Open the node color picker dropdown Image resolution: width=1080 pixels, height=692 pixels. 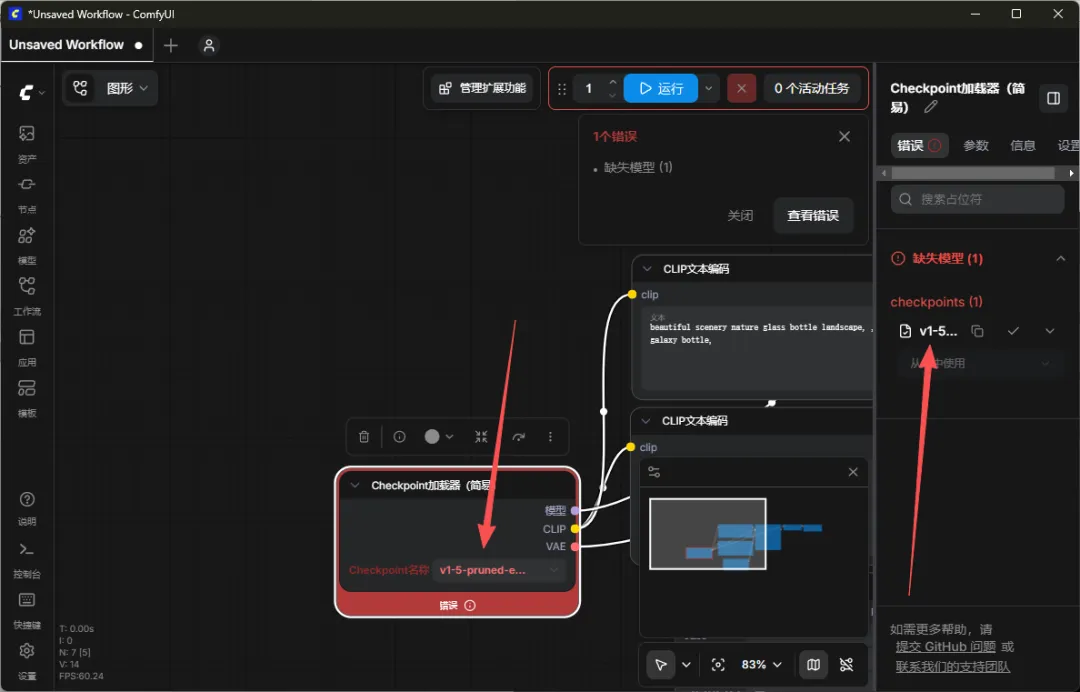point(439,437)
